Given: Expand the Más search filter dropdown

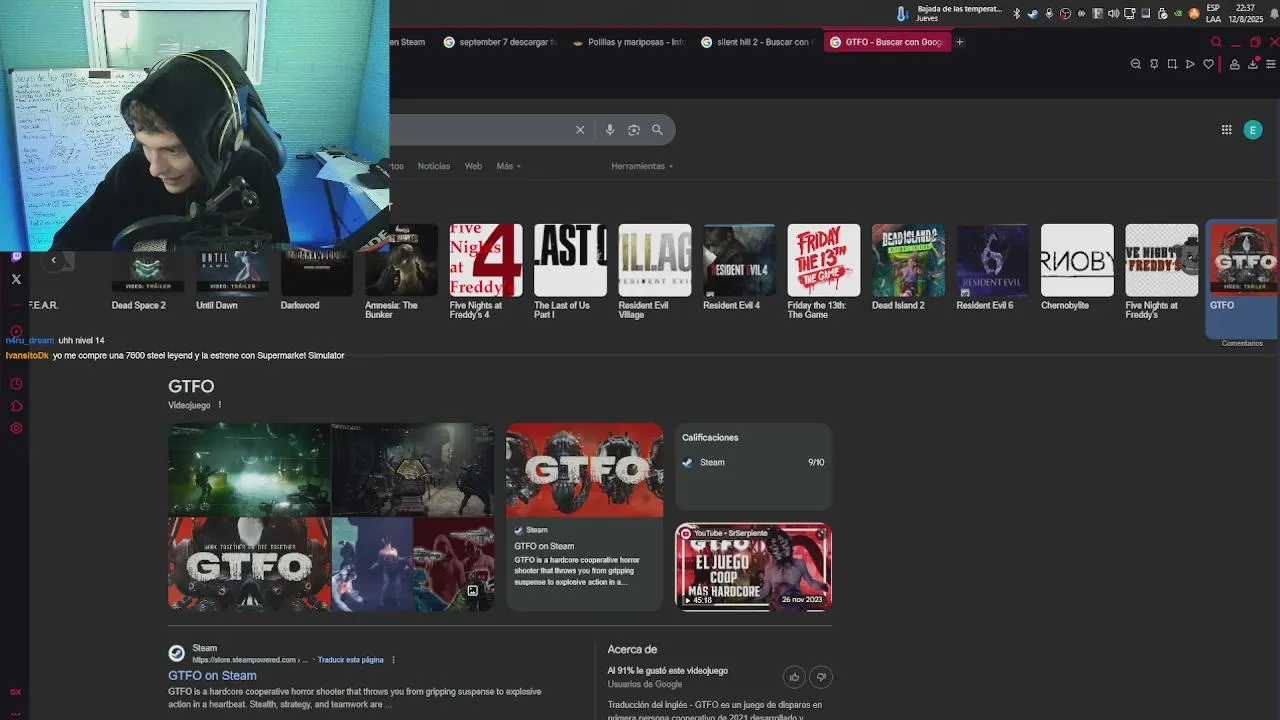Looking at the screenshot, I should (x=509, y=166).
